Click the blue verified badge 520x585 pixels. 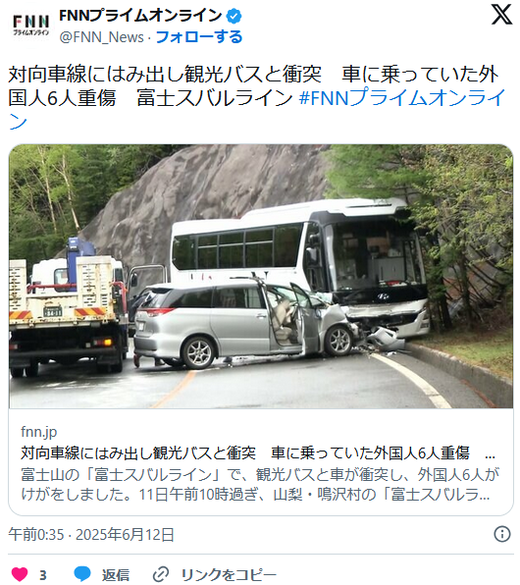coord(234,16)
